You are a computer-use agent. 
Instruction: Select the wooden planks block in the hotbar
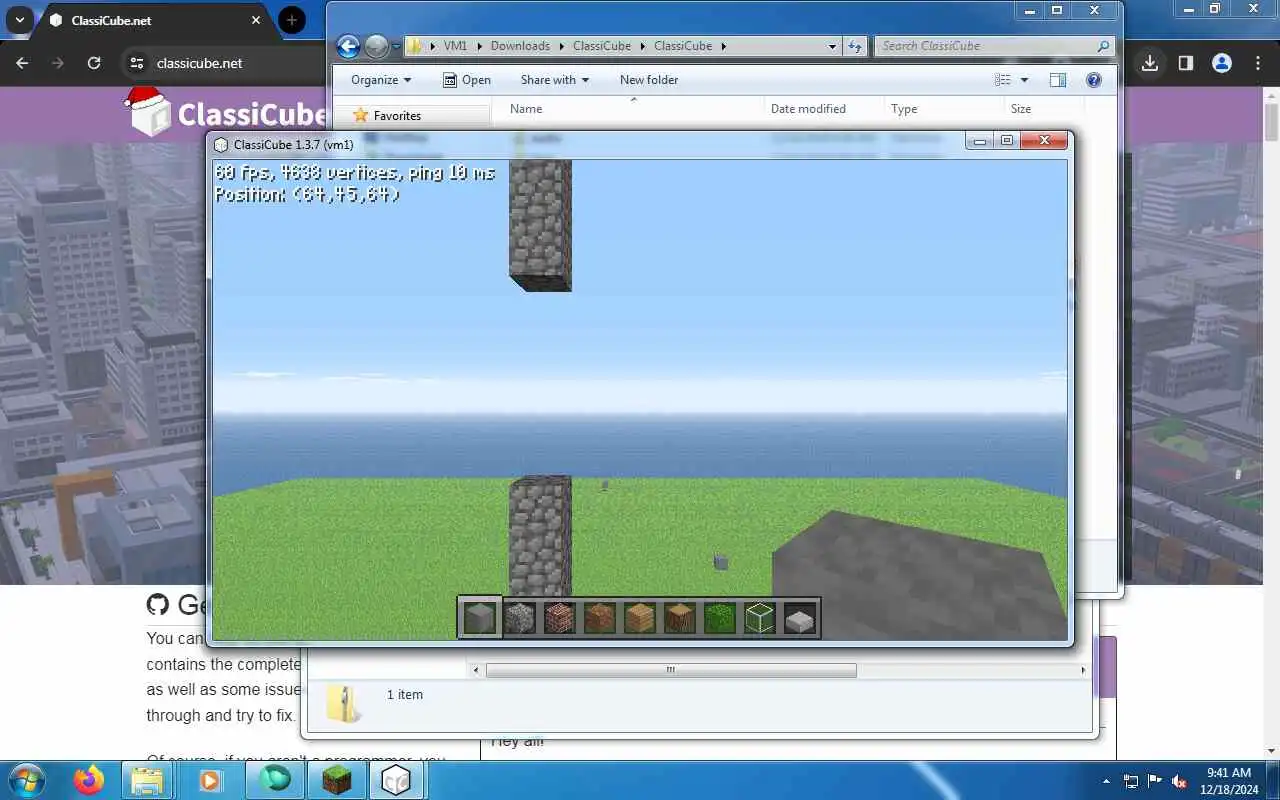point(640,618)
